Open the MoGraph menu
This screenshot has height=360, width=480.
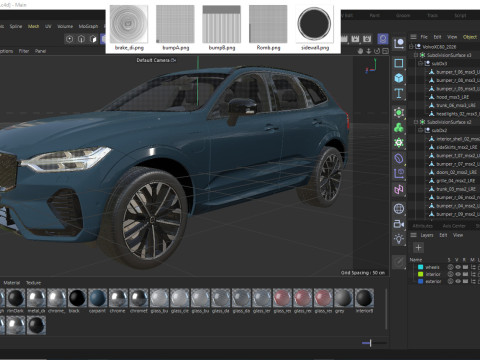[x=88, y=26]
